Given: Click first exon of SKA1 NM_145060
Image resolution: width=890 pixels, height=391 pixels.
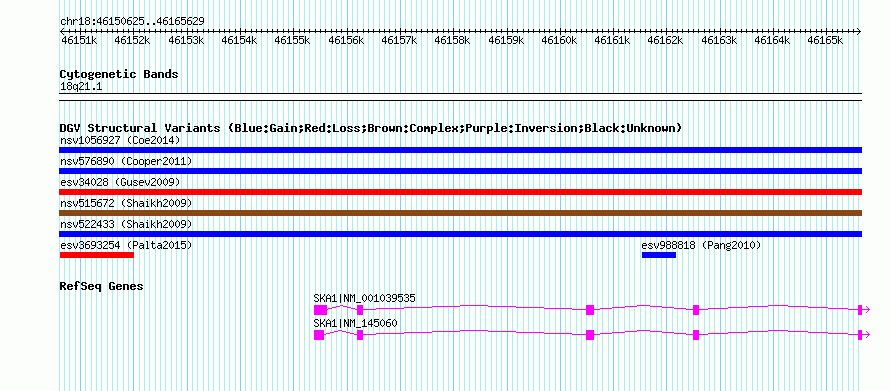Looking at the screenshot, I should (318, 335).
